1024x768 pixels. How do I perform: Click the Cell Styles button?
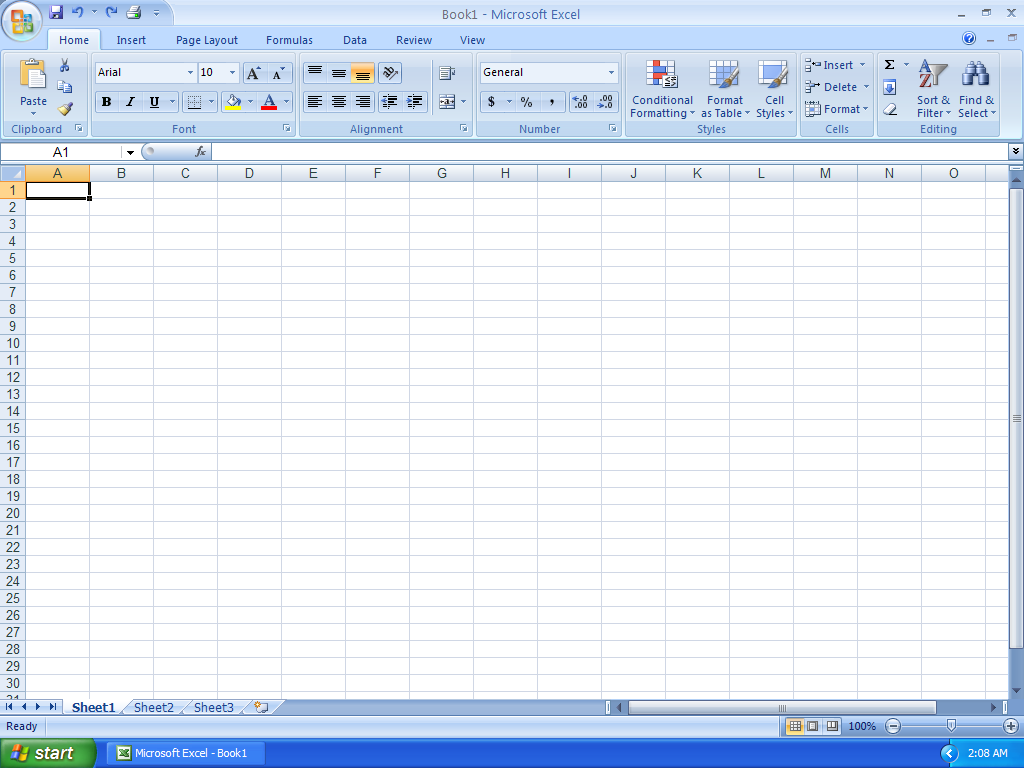coord(773,89)
